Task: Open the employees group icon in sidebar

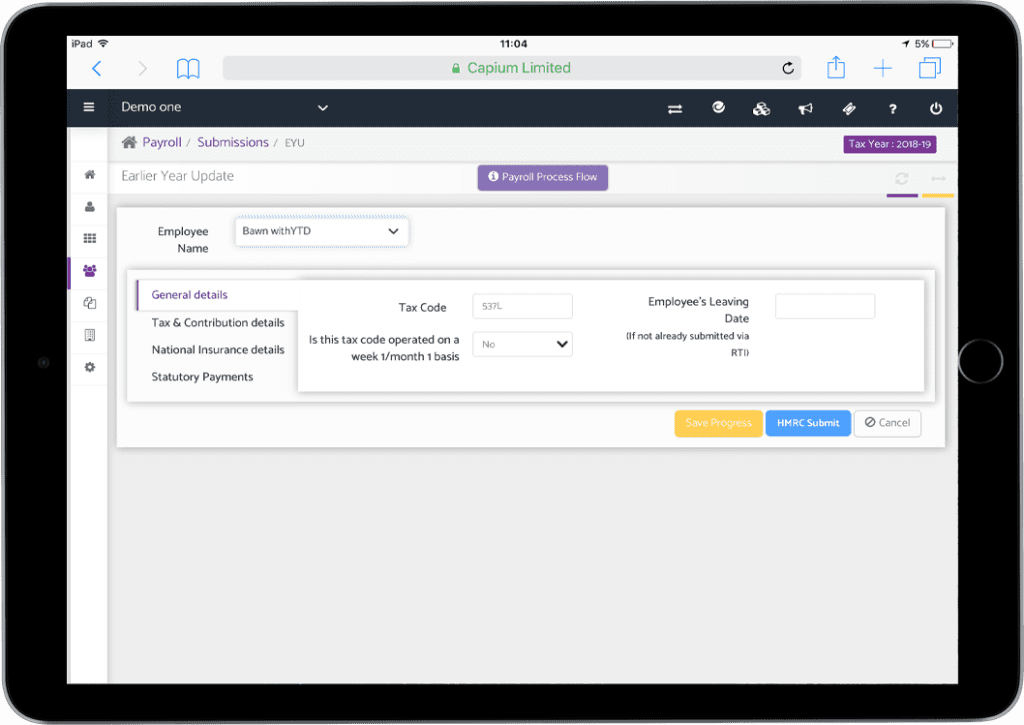Action: (x=89, y=271)
